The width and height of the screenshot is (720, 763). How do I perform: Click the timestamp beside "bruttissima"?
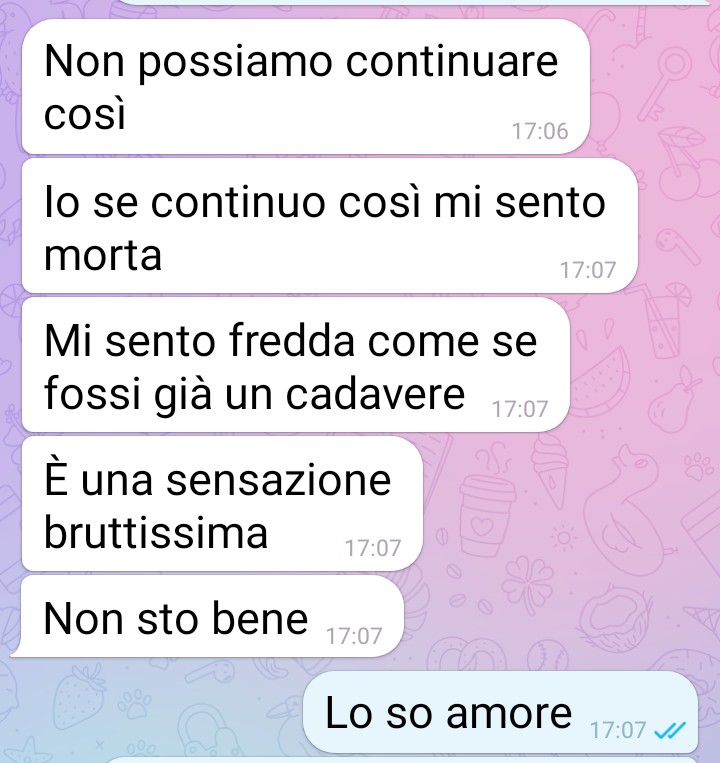[x=373, y=548]
